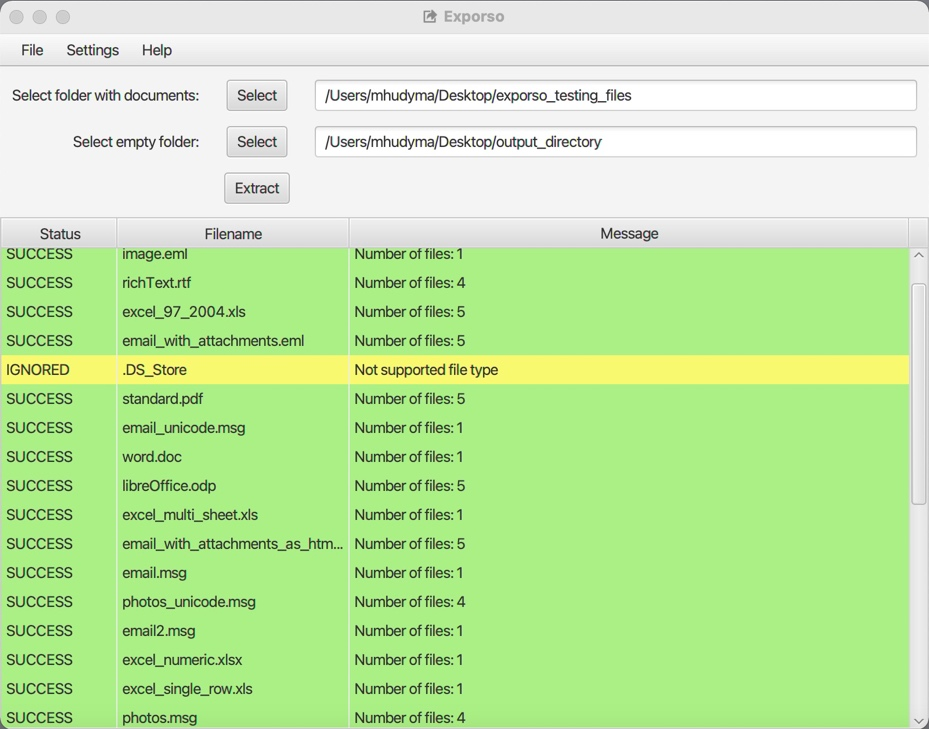Viewport: 929px width, 729px height.
Task: Open the Help menu
Action: tap(157, 50)
